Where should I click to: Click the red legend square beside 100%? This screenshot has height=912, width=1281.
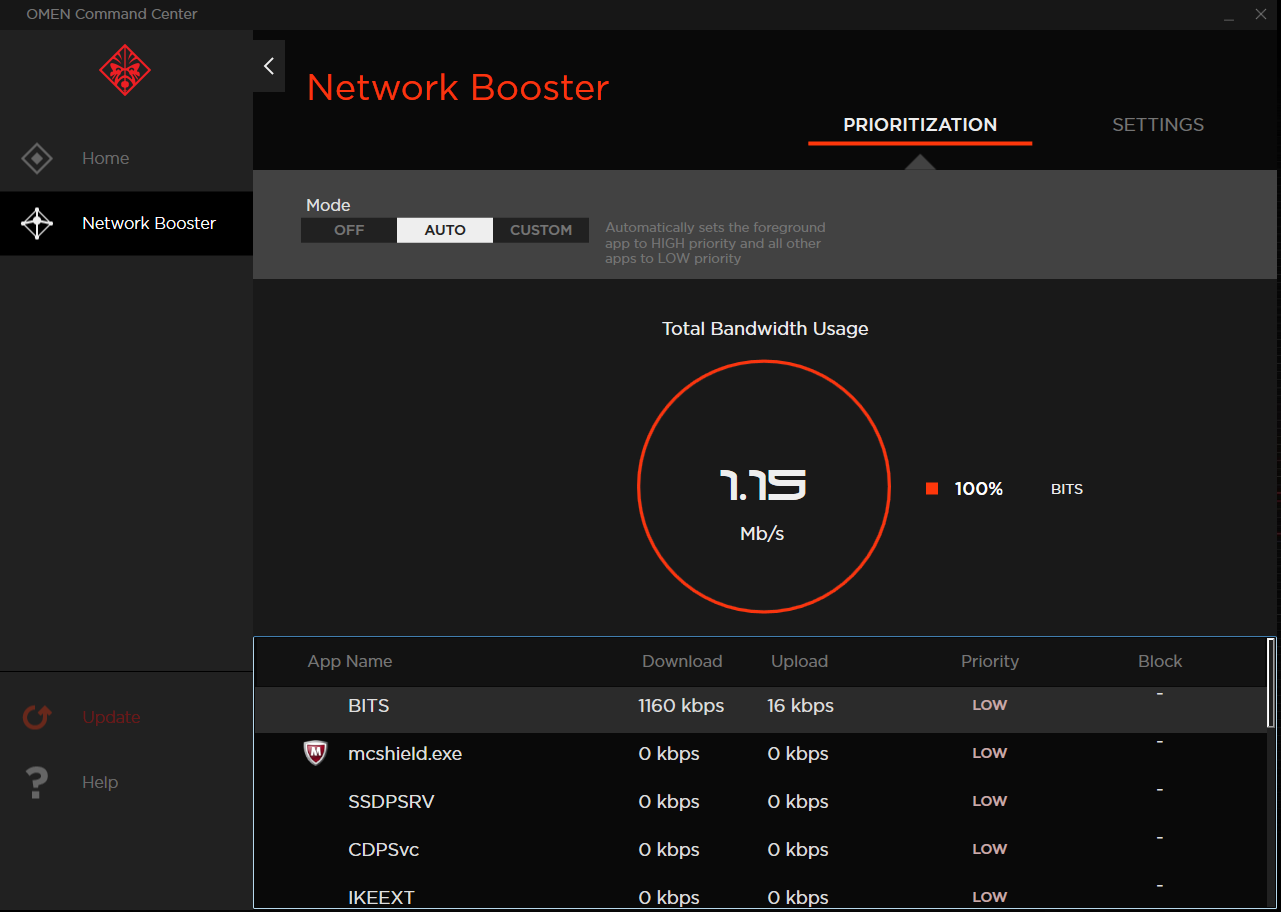tap(932, 489)
